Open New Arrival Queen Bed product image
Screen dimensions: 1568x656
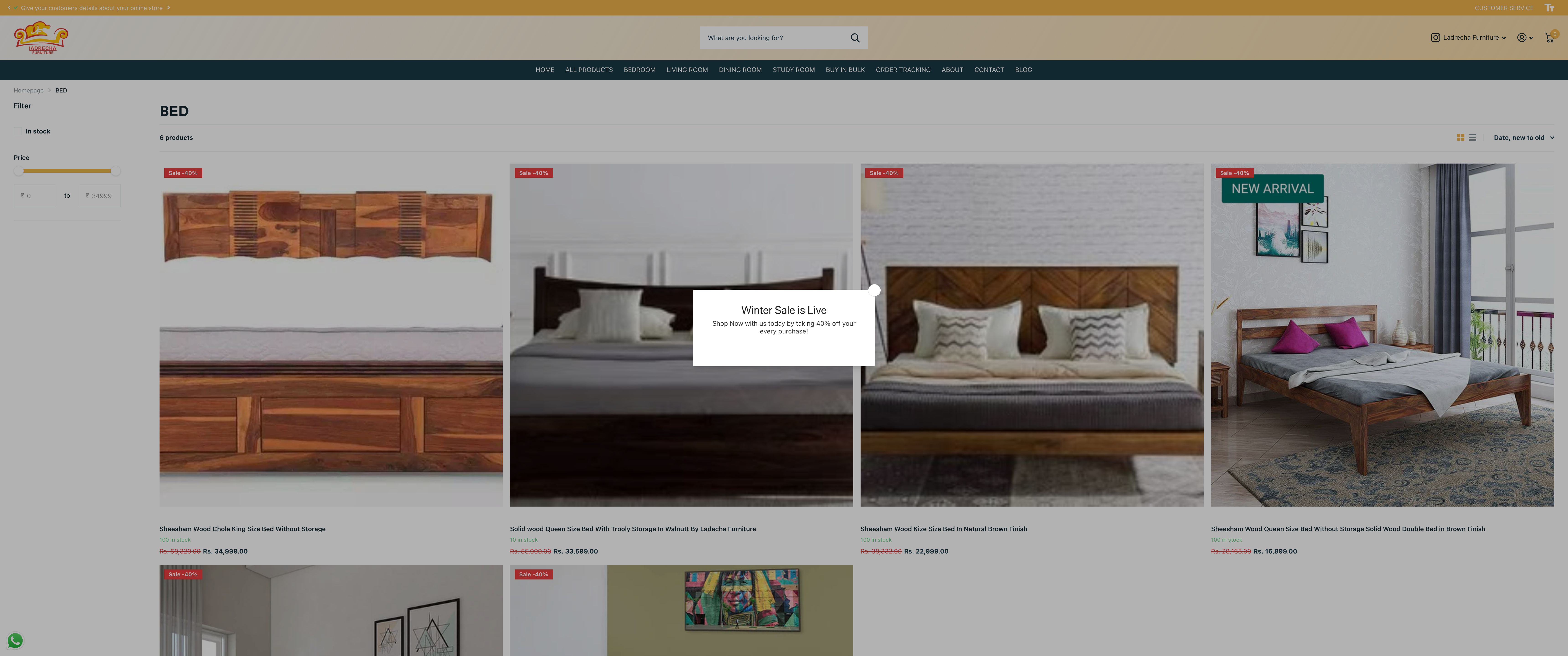(1382, 335)
